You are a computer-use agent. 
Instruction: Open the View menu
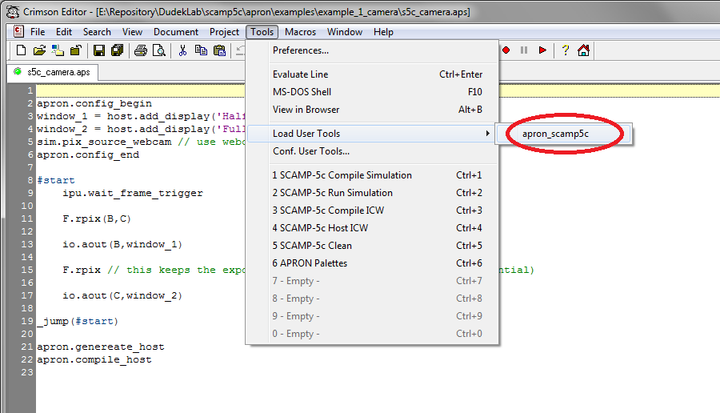[x=132, y=32]
